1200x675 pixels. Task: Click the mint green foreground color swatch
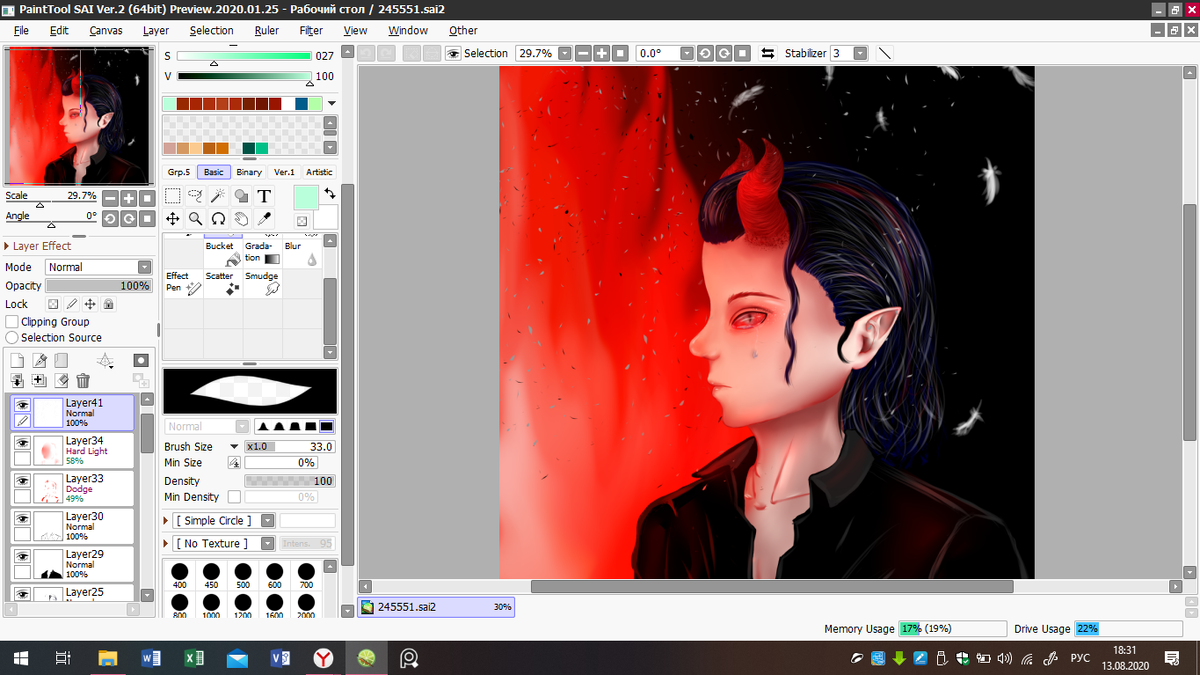click(x=306, y=198)
